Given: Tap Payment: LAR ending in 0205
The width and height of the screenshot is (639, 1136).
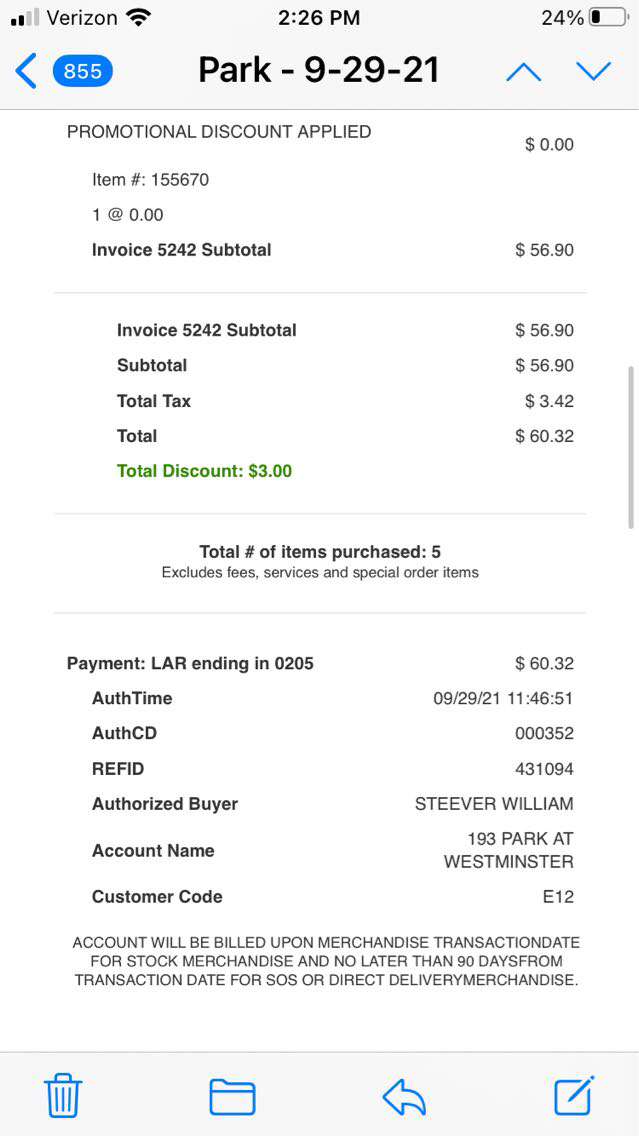Looking at the screenshot, I should tap(190, 663).
